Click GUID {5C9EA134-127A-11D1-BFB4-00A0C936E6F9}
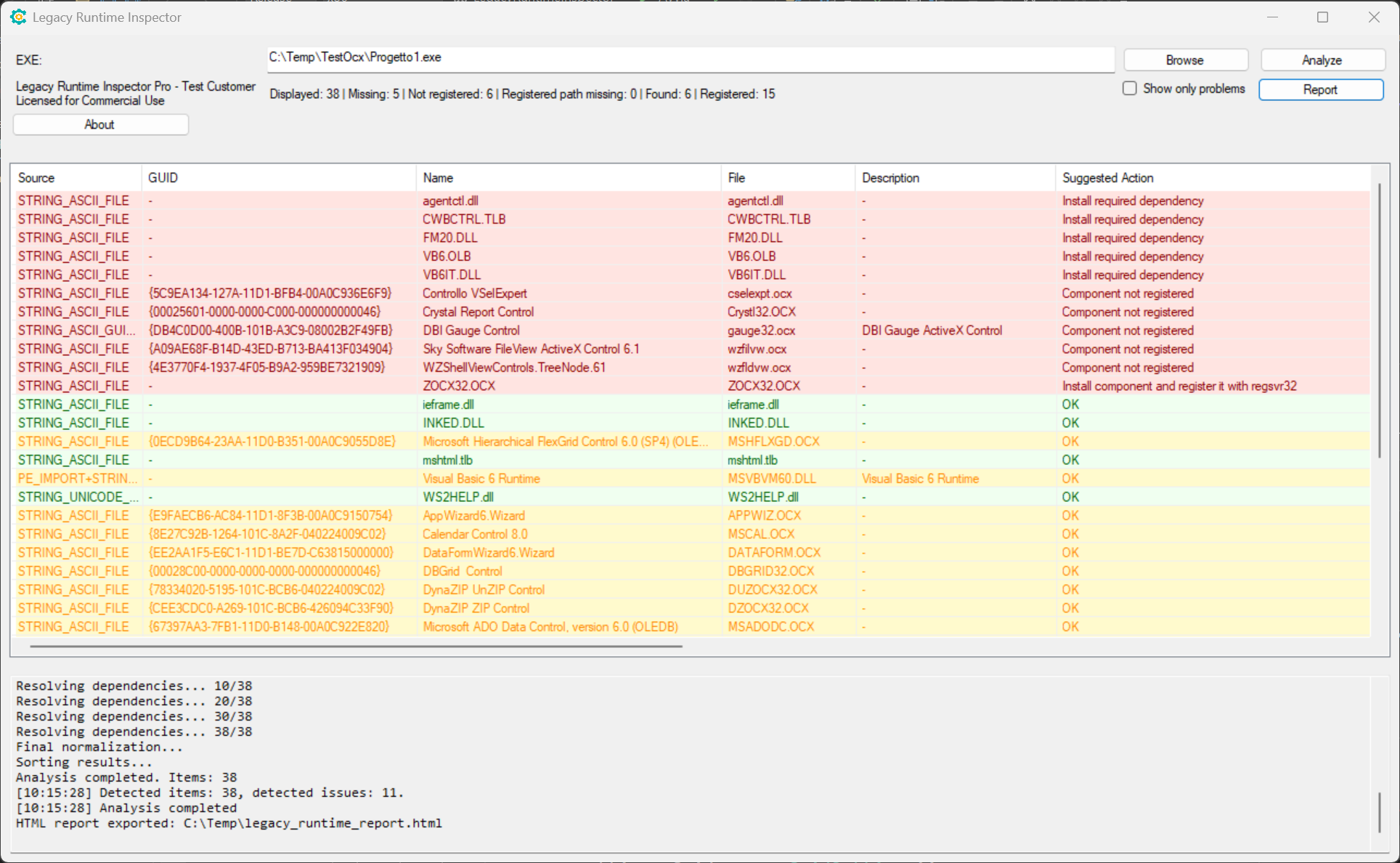The image size is (1400, 863). pos(269,293)
